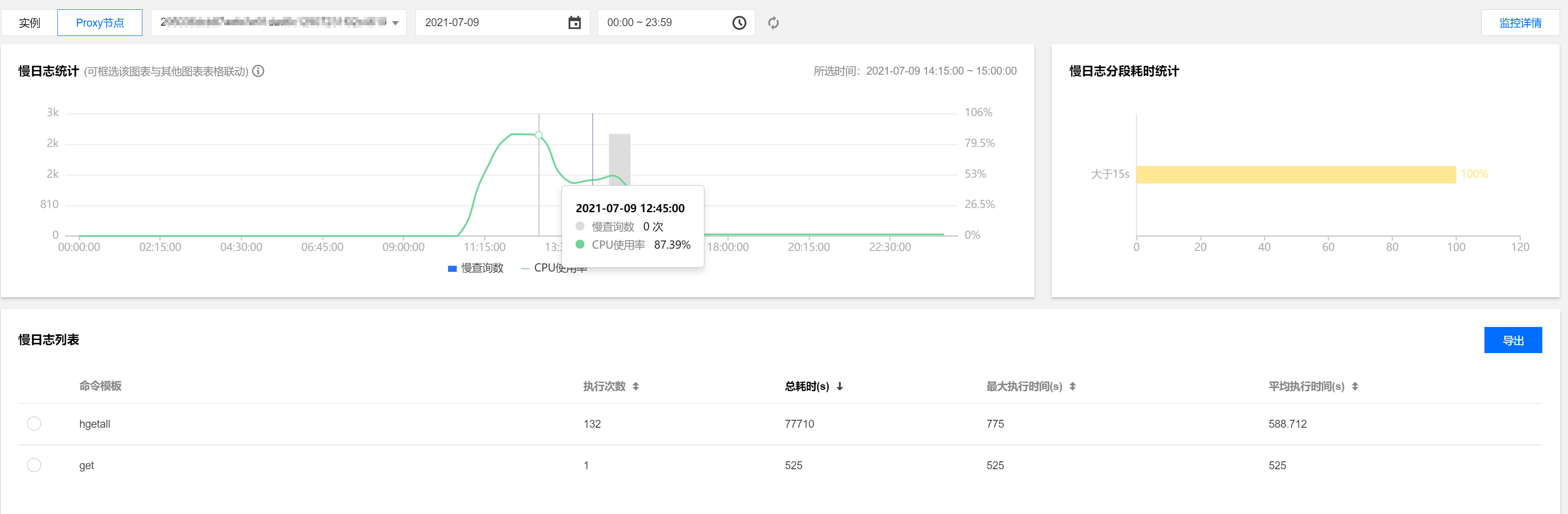Screen dimensions: 1568x514
Task: Click the clock icon in the time range field
Action: pyautogui.click(x=738, y=23)
